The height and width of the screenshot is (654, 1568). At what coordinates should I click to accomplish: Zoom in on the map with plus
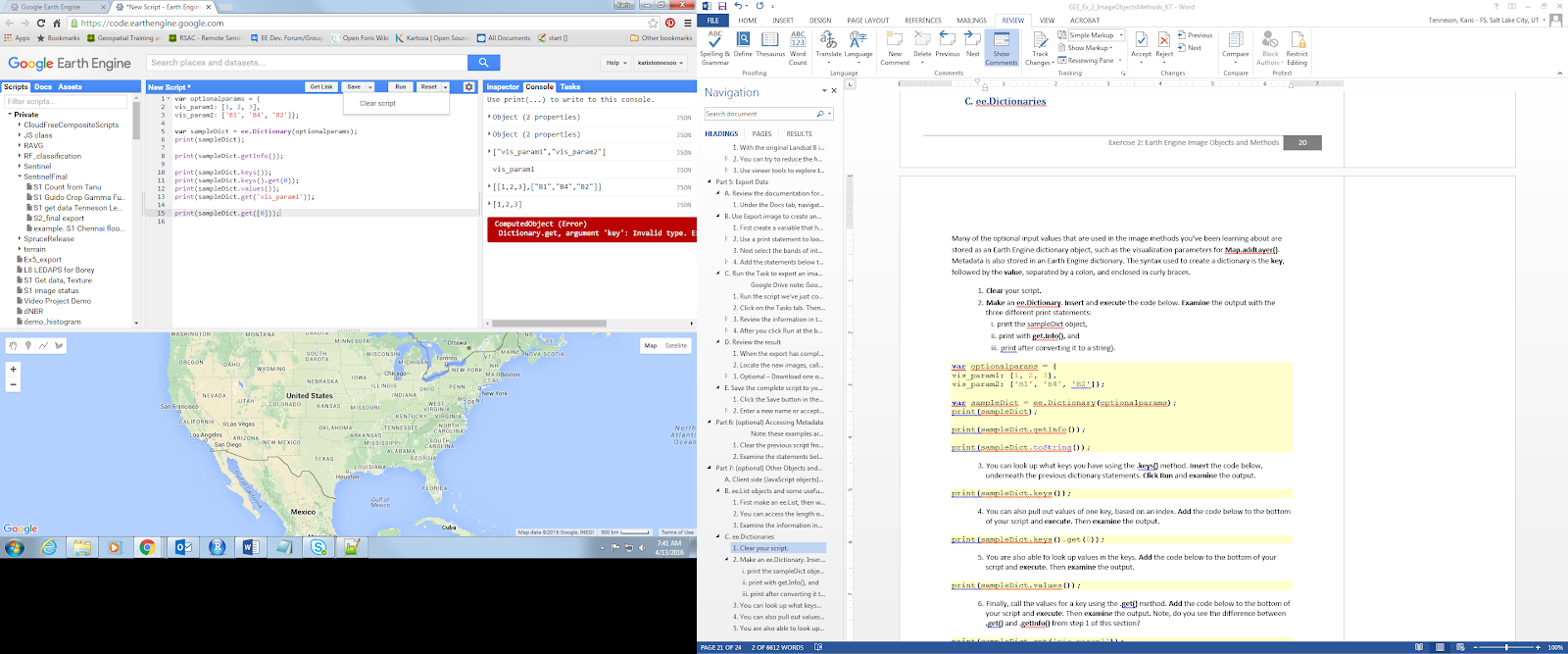coord(13,369)
